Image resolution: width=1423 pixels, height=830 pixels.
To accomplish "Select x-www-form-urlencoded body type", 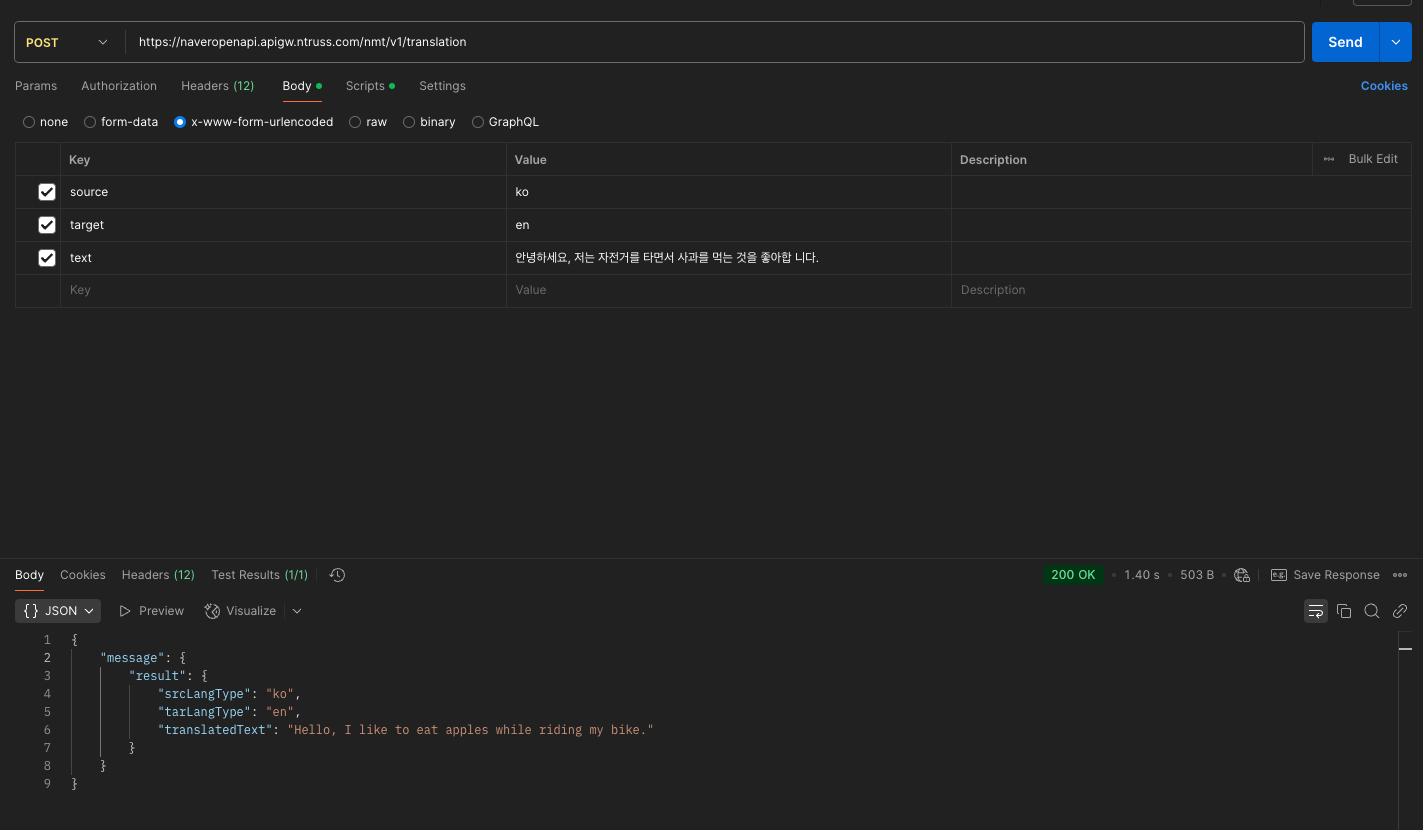I will pyautogui.click(x=254, y=122).
